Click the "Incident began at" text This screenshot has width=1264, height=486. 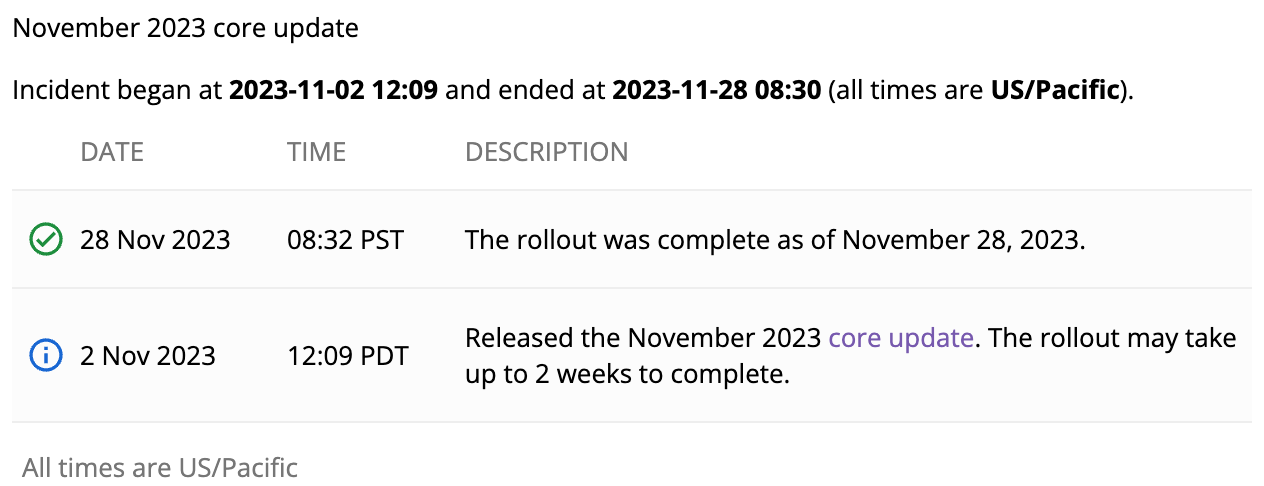(x=118, y=91)
